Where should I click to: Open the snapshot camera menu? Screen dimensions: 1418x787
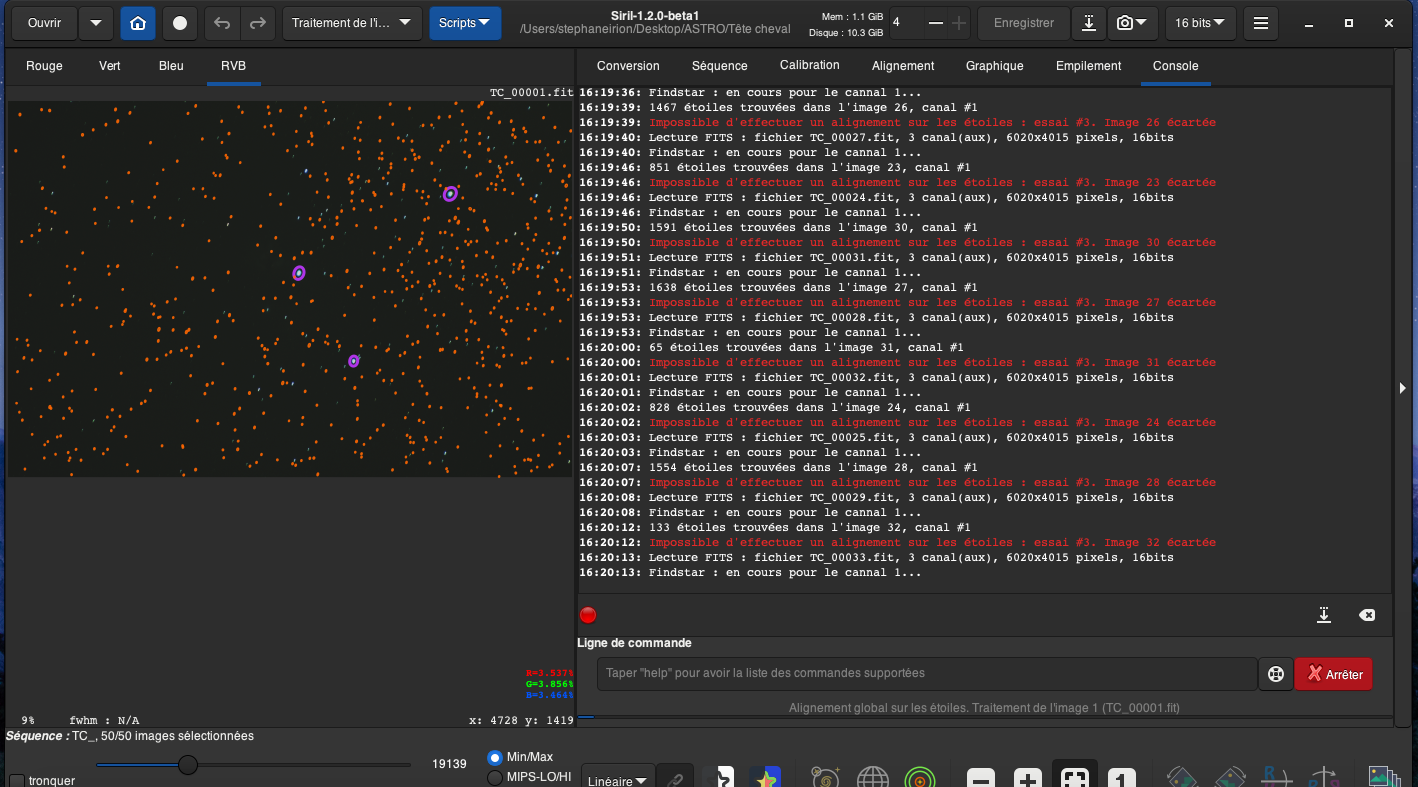click(1132, 23)
